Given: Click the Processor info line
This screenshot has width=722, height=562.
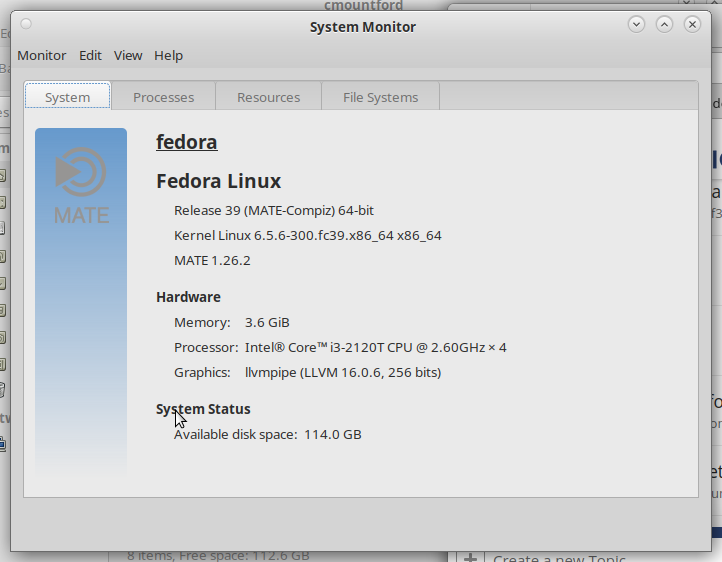Looking at the screenshot, I should coord(340,348).
